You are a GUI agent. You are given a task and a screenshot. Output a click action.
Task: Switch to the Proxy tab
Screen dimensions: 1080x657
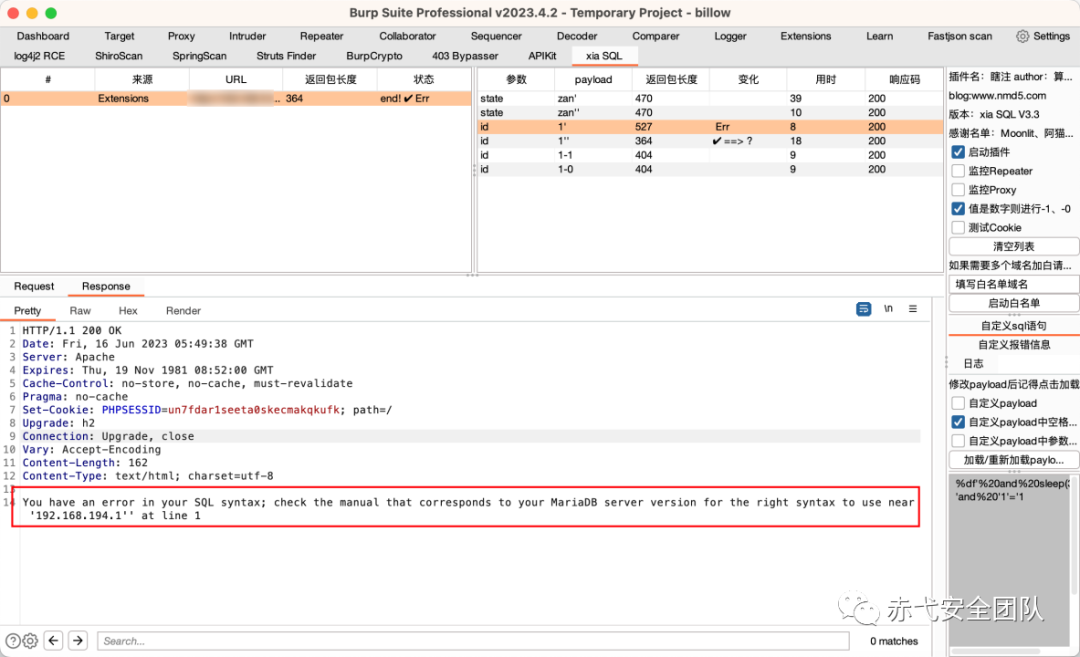point(181,36)
